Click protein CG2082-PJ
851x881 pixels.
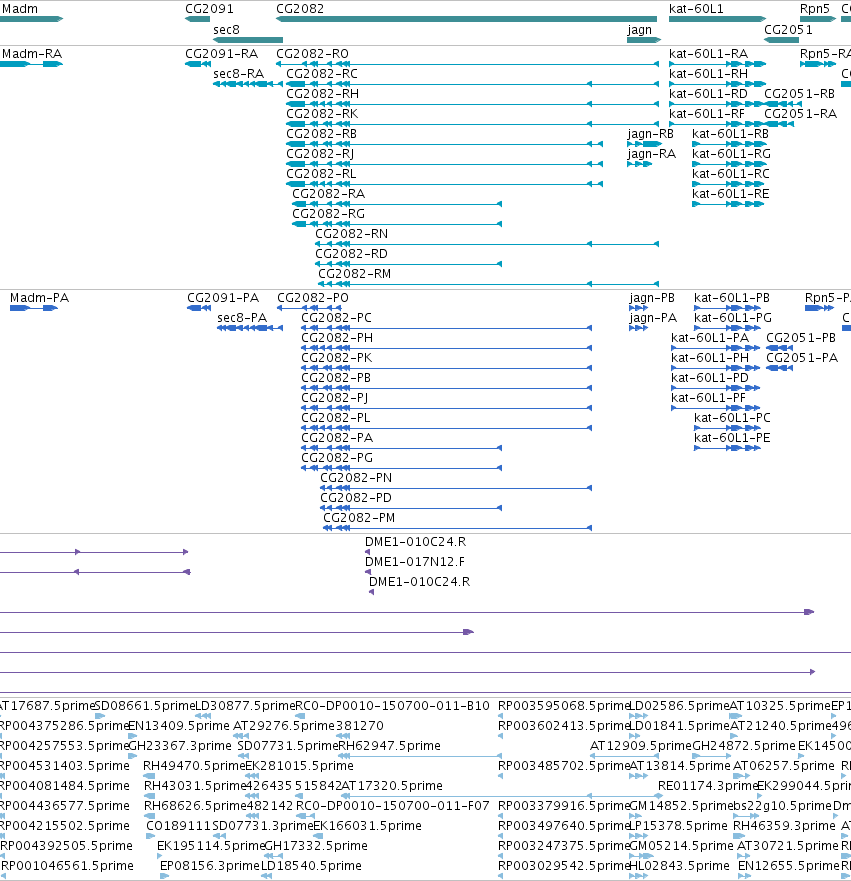coord(335,398)
